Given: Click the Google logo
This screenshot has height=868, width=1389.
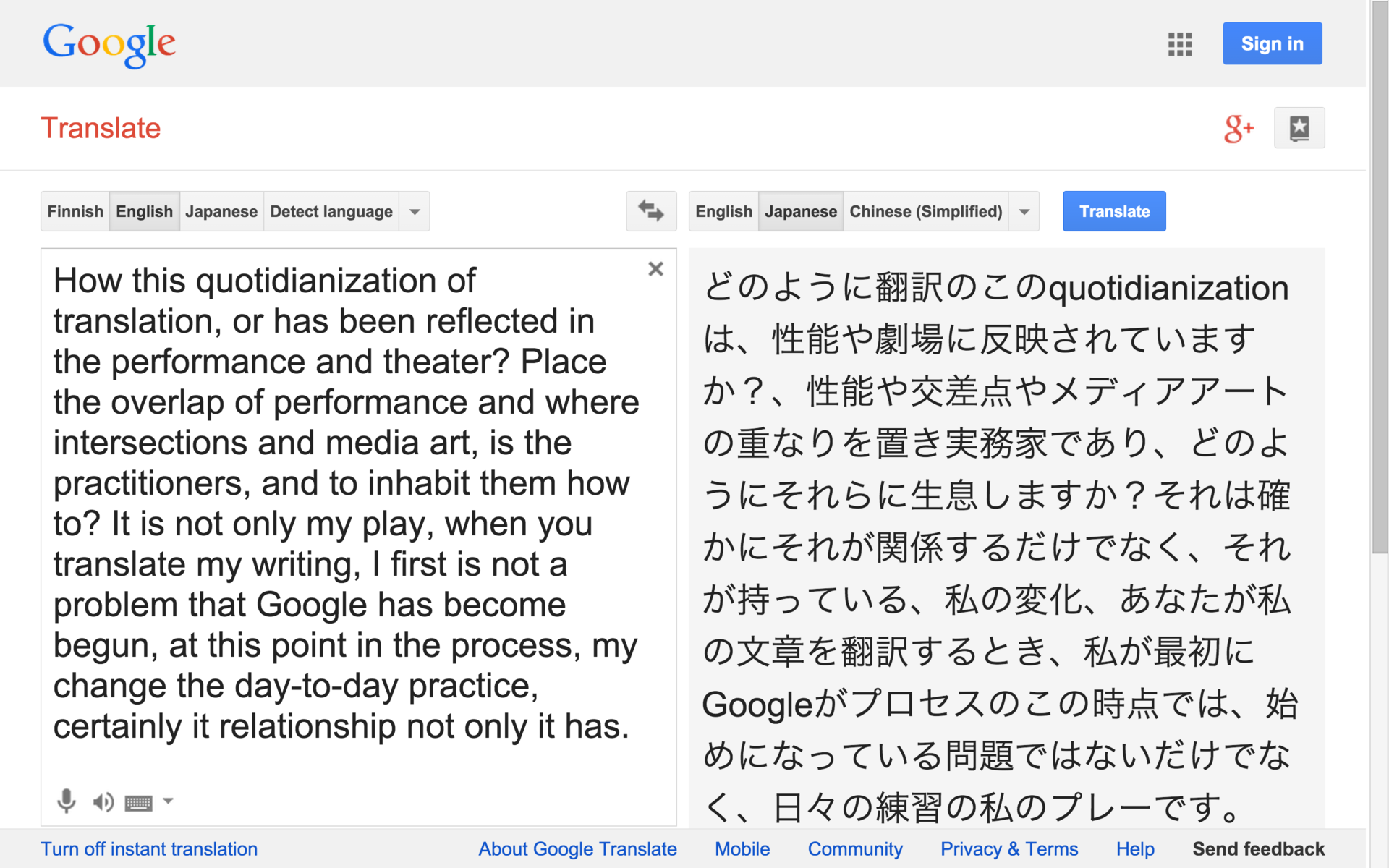Looking at the screenshot, I should 109,43.
